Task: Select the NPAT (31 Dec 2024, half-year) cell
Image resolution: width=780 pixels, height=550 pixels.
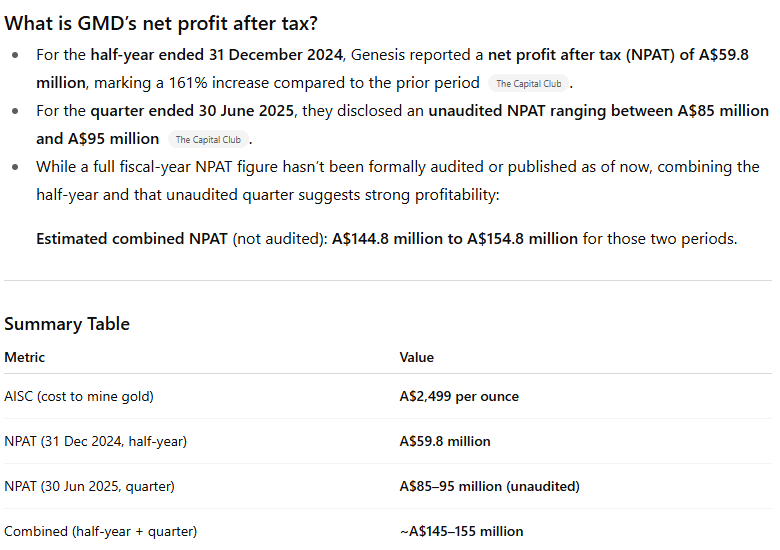Action: tap(95, 441)
